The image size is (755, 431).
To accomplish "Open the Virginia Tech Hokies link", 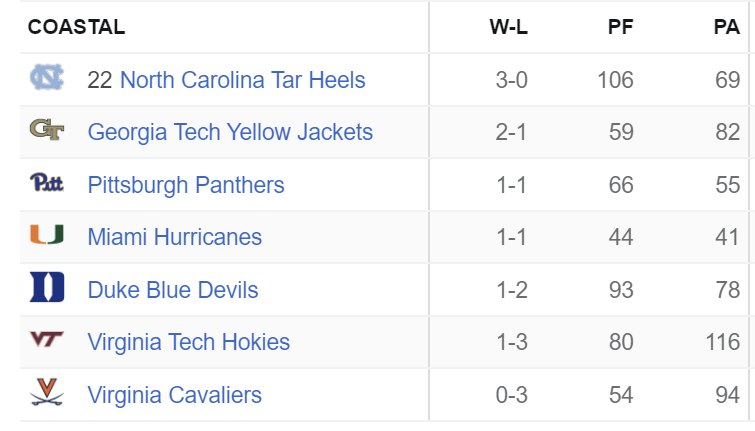I will [189, 342].
